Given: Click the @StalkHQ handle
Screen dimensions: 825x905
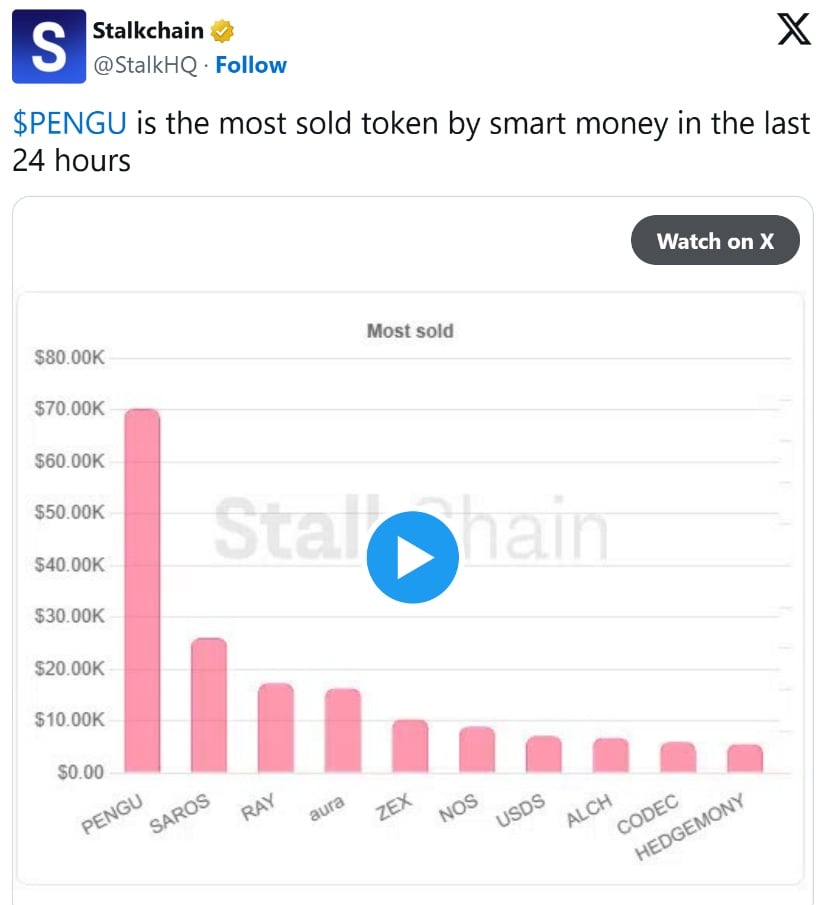Looking at the screenshot, I should pyautogui.click(x=145, y=65).
